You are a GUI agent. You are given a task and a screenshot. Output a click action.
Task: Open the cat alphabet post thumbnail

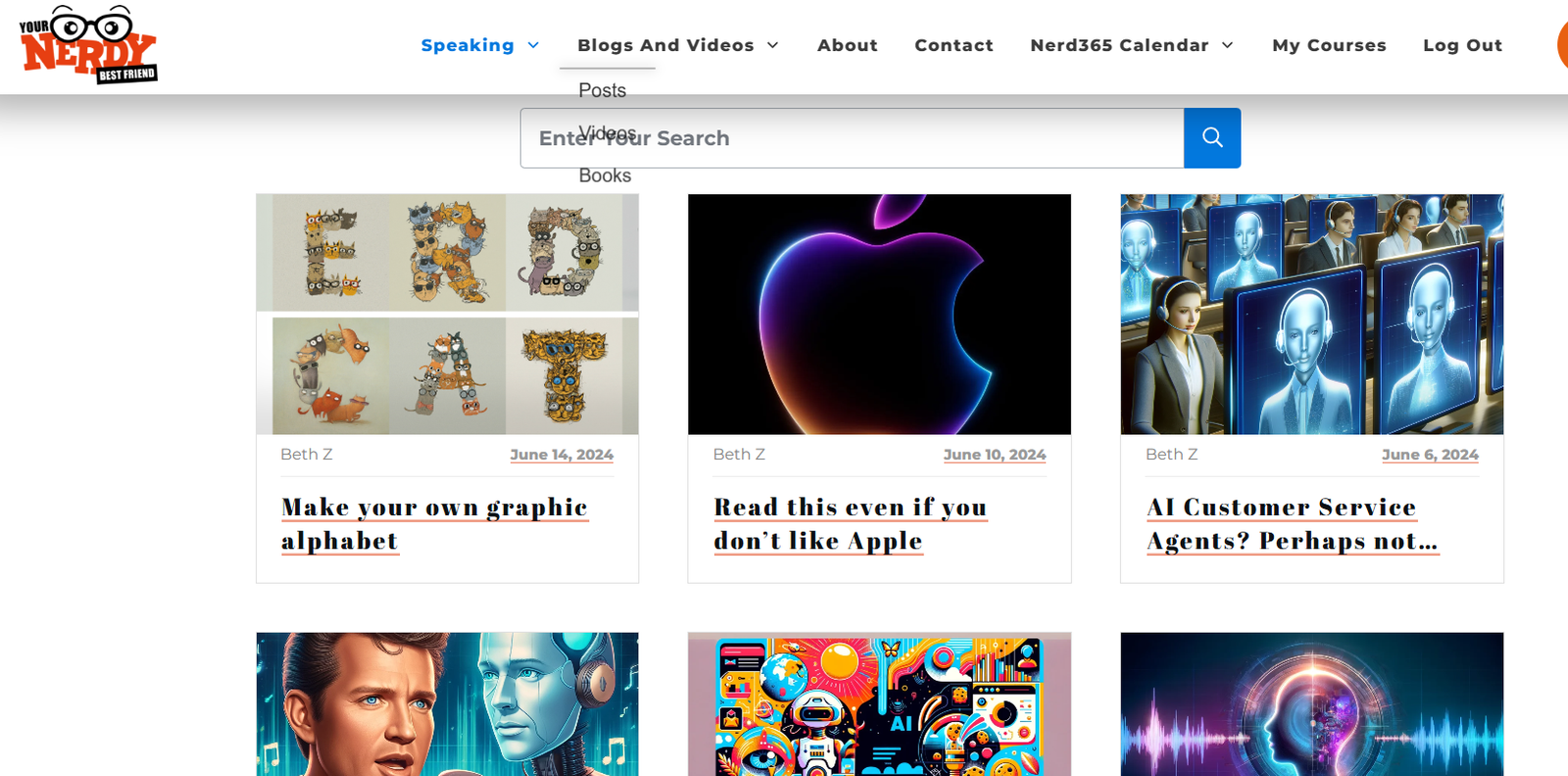tap(448, 314)
